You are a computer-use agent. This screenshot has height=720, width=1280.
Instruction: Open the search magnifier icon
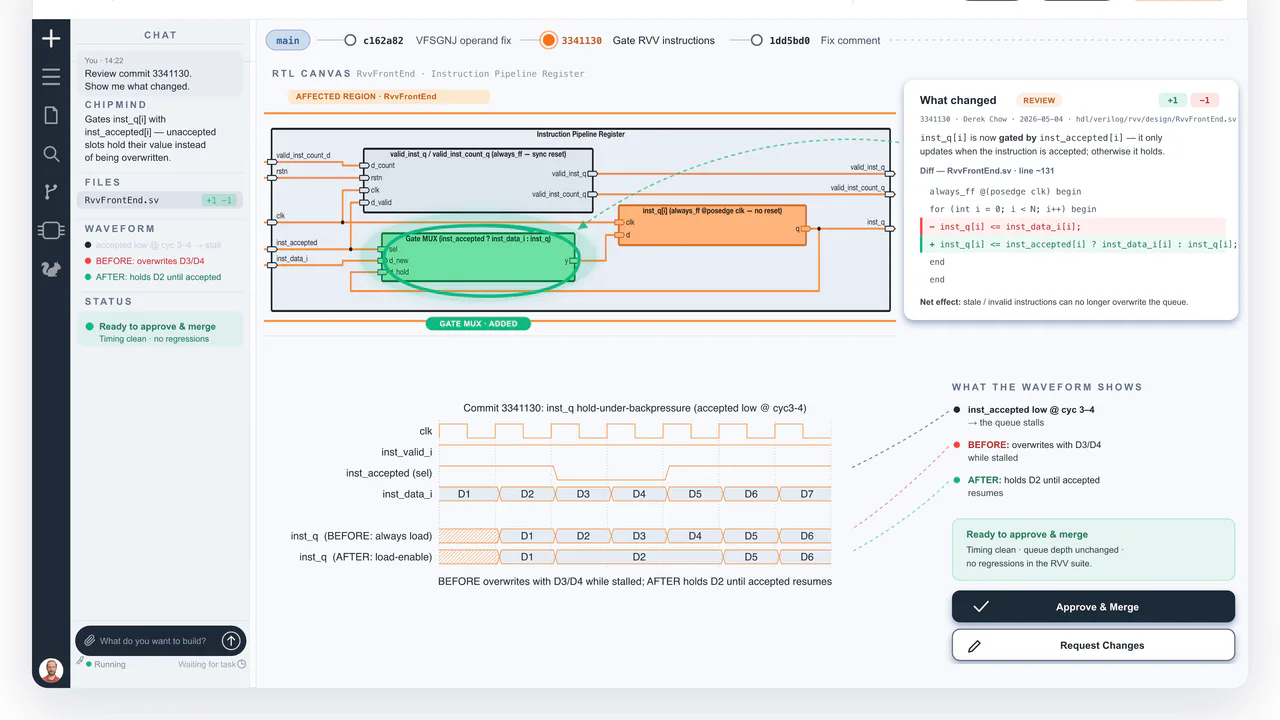click(x=51, y=154)
